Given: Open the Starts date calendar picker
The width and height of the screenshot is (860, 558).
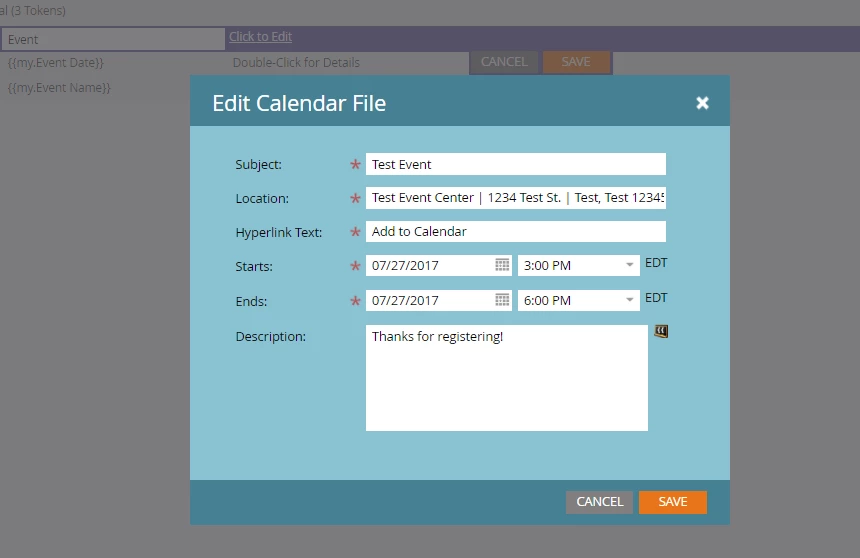Looking at the screenshot, I should [502, 266].
